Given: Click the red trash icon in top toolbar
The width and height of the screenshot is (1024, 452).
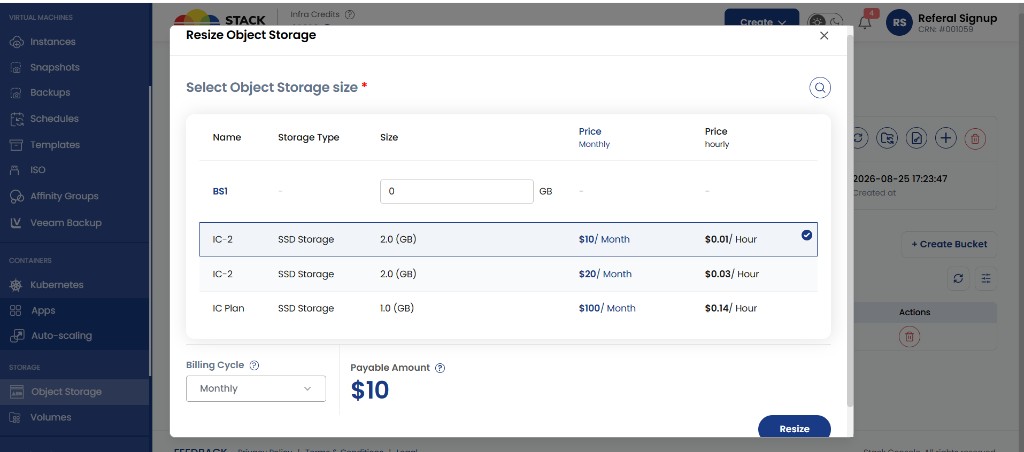Looking at the screenshot, I should tap(975, 138).
